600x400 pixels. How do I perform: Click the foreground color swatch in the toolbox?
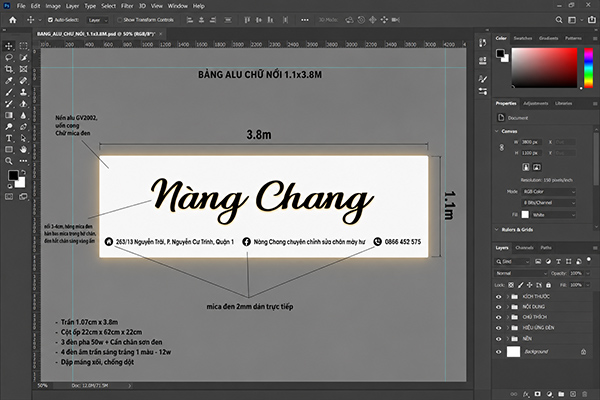tap(13, 176)
